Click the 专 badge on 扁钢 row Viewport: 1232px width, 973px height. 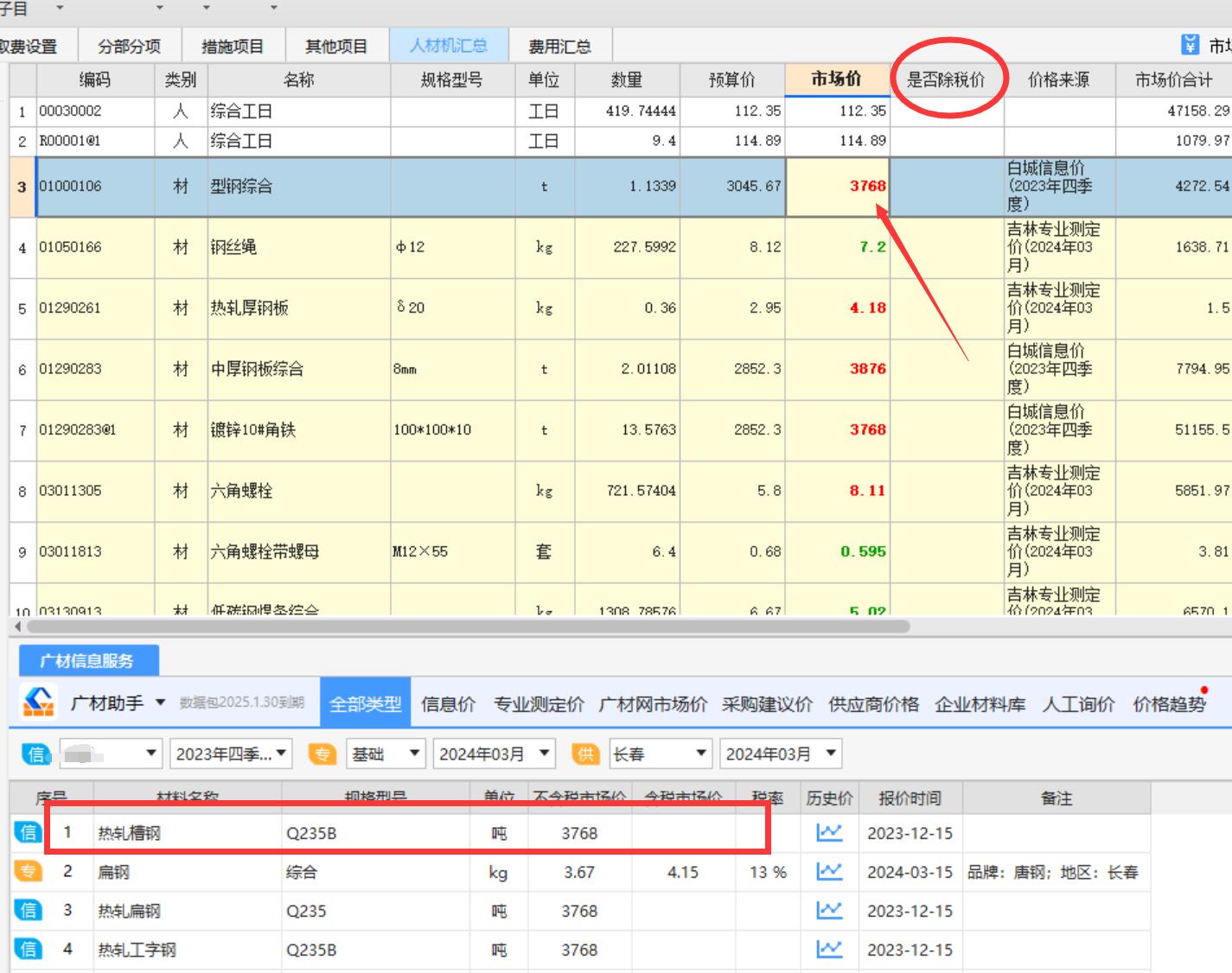[28, 871]
